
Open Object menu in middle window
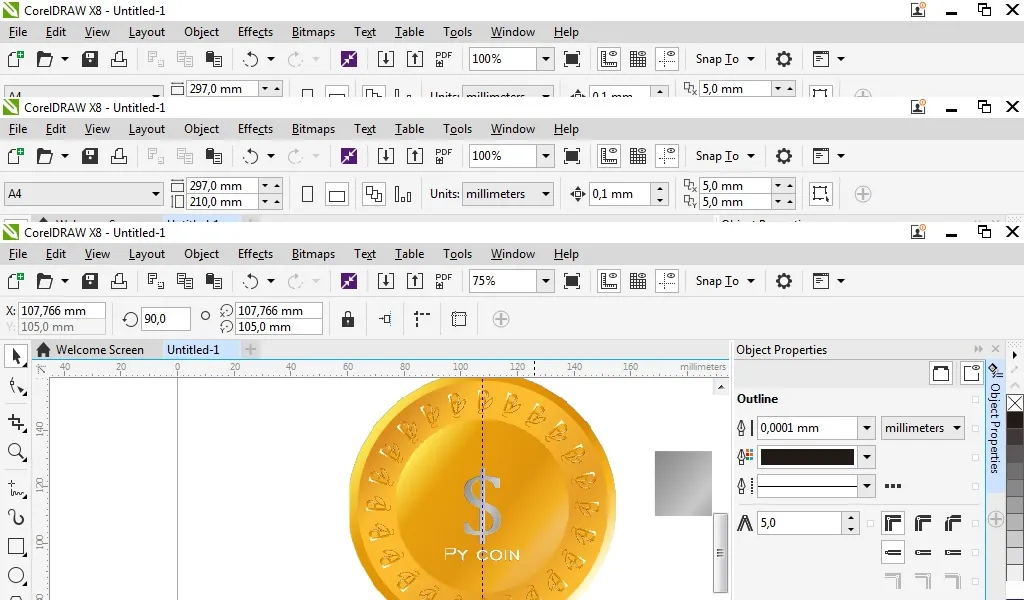(x=201, y=129)
